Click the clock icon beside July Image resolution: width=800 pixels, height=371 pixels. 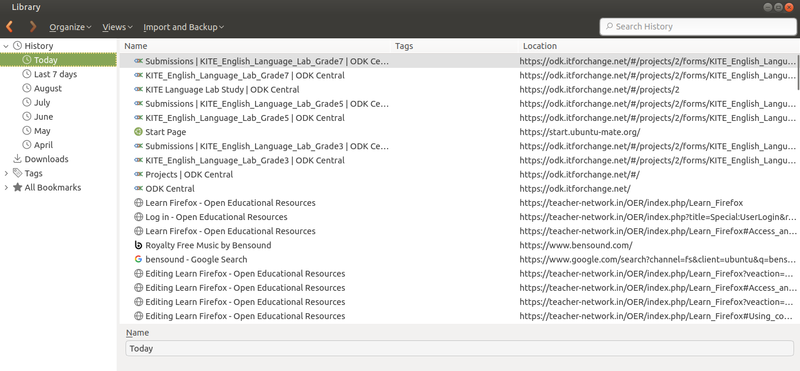(27, 103)
